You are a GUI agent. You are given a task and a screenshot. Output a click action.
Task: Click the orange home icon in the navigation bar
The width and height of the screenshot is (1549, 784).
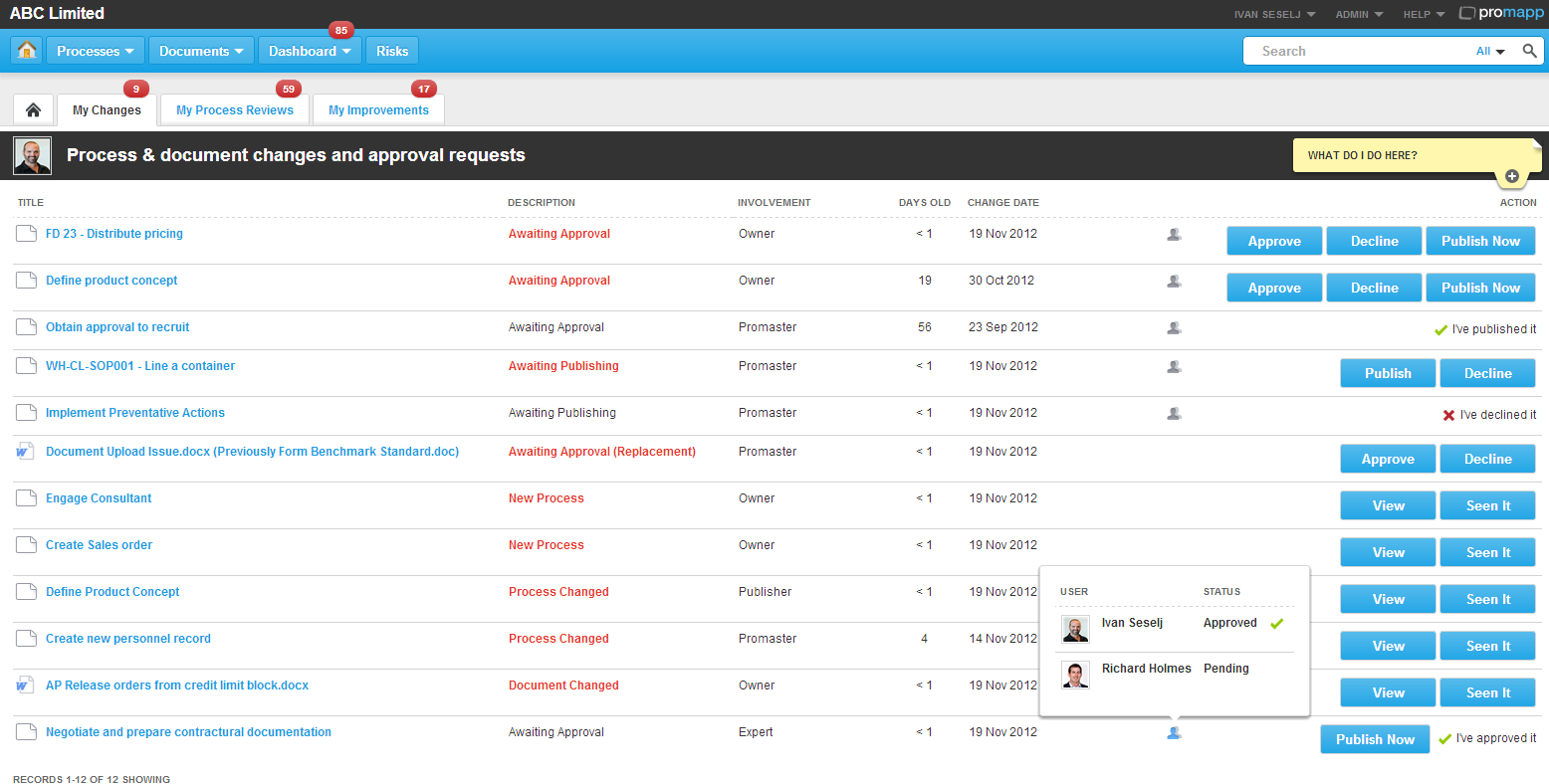click(x=25, y=50)
